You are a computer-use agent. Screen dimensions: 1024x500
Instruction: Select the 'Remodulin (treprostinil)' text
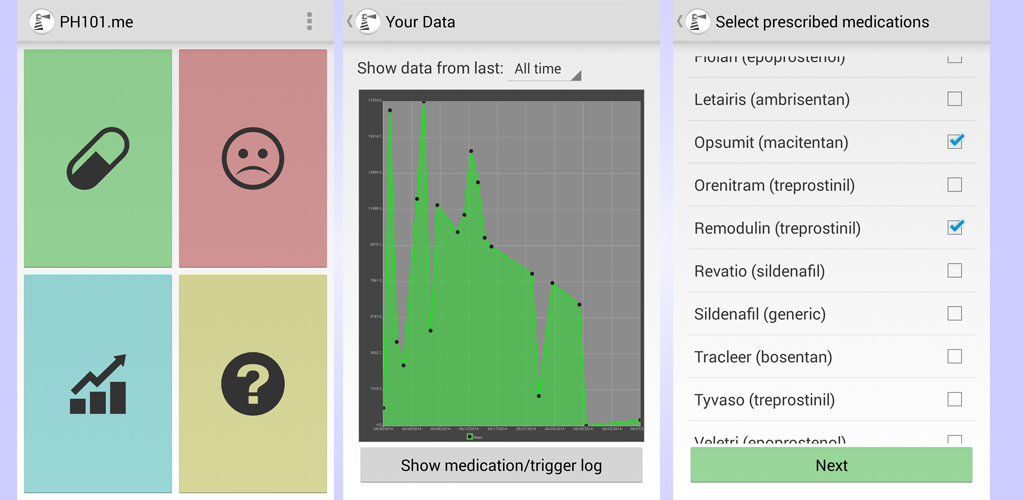[x=777, y=229]
